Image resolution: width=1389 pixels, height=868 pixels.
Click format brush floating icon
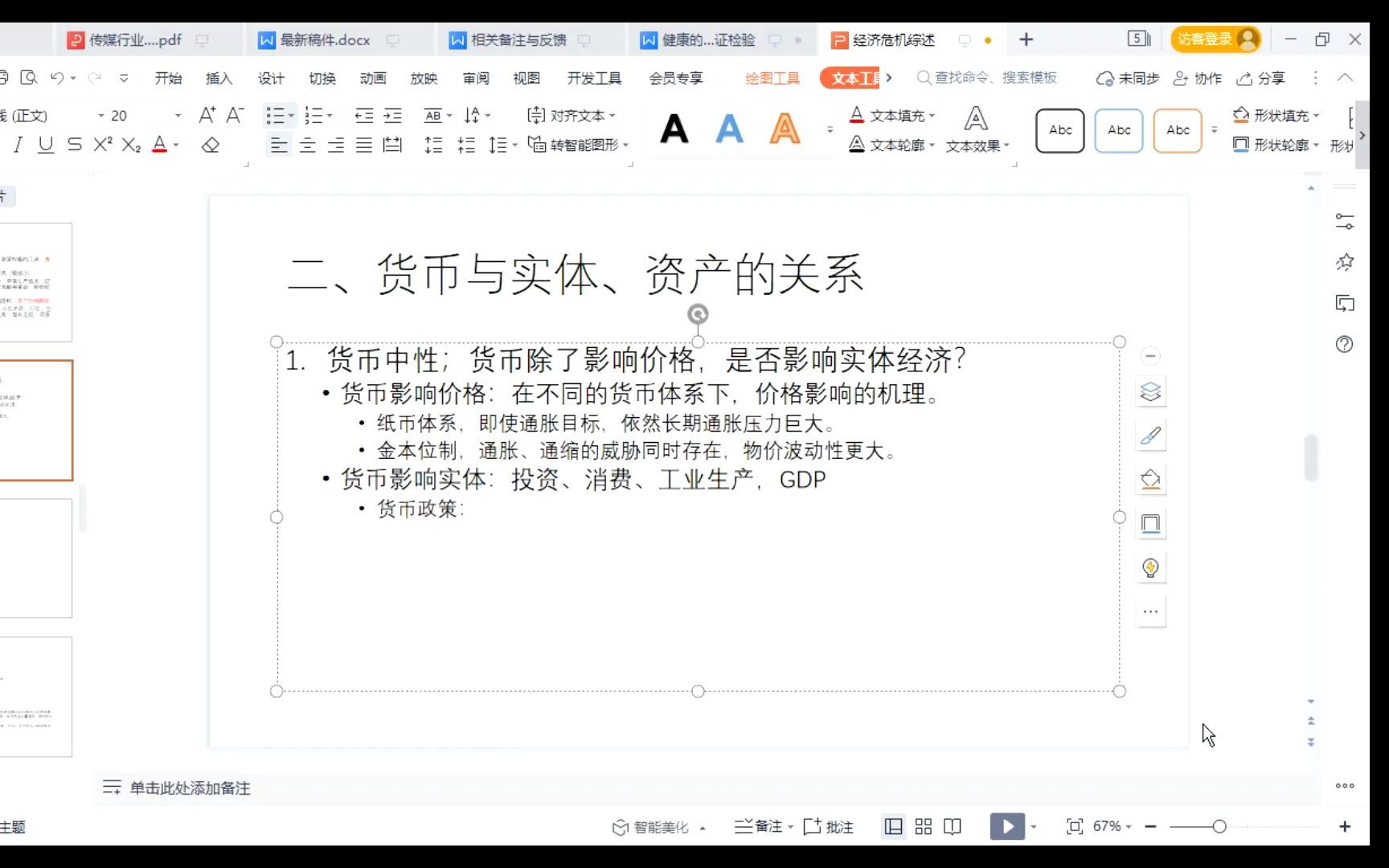1150,436
